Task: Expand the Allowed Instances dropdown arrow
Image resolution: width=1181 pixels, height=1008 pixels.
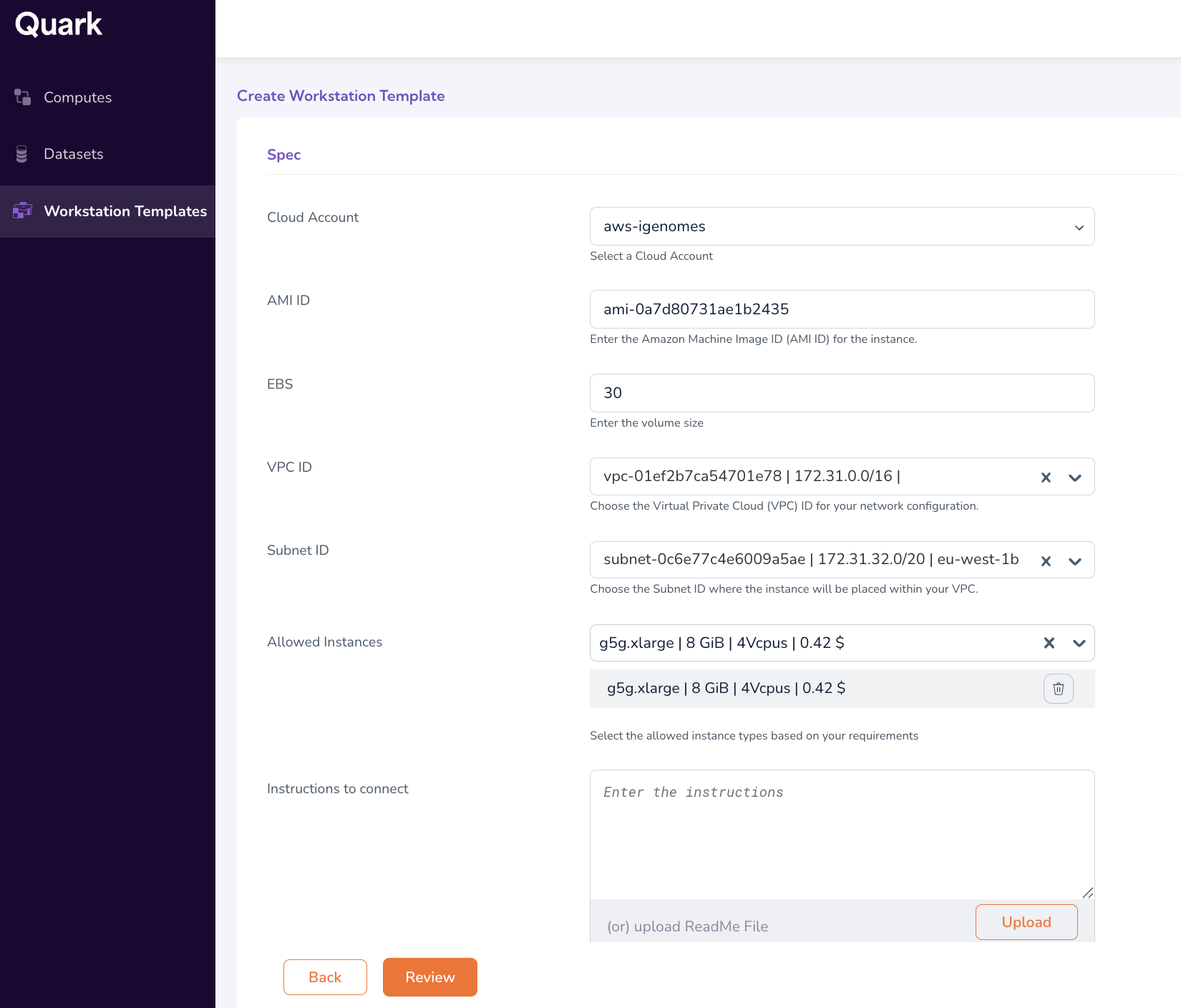Action: 1079,643
